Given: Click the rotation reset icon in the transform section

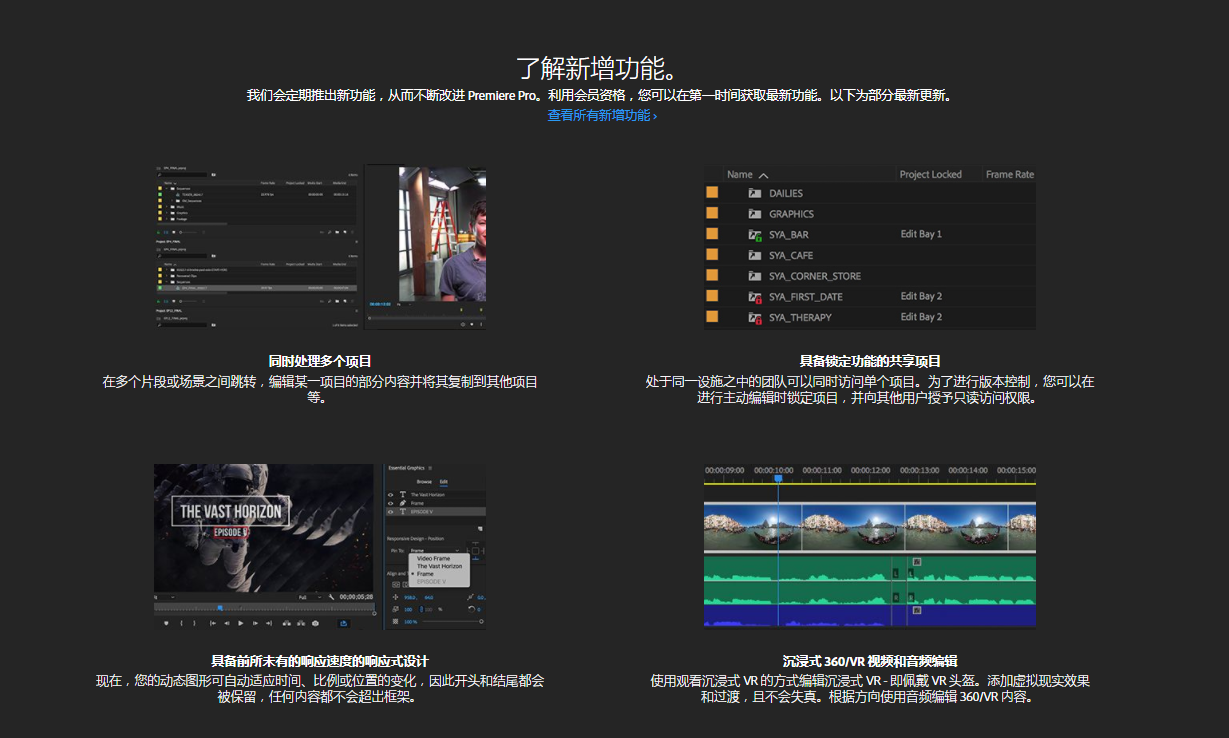Looking at the screenshot, I should 471,609.
